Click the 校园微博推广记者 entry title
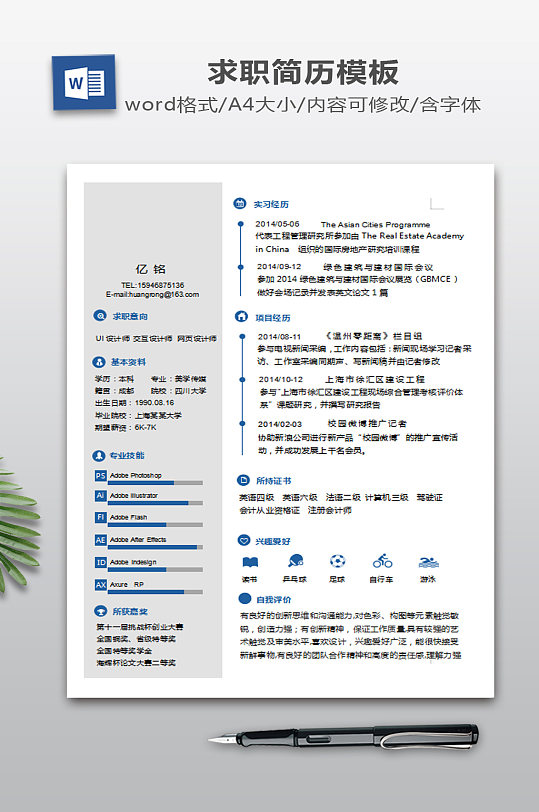Image resolution: width=539 pixels, height=812 pixels. pos(367,423)
